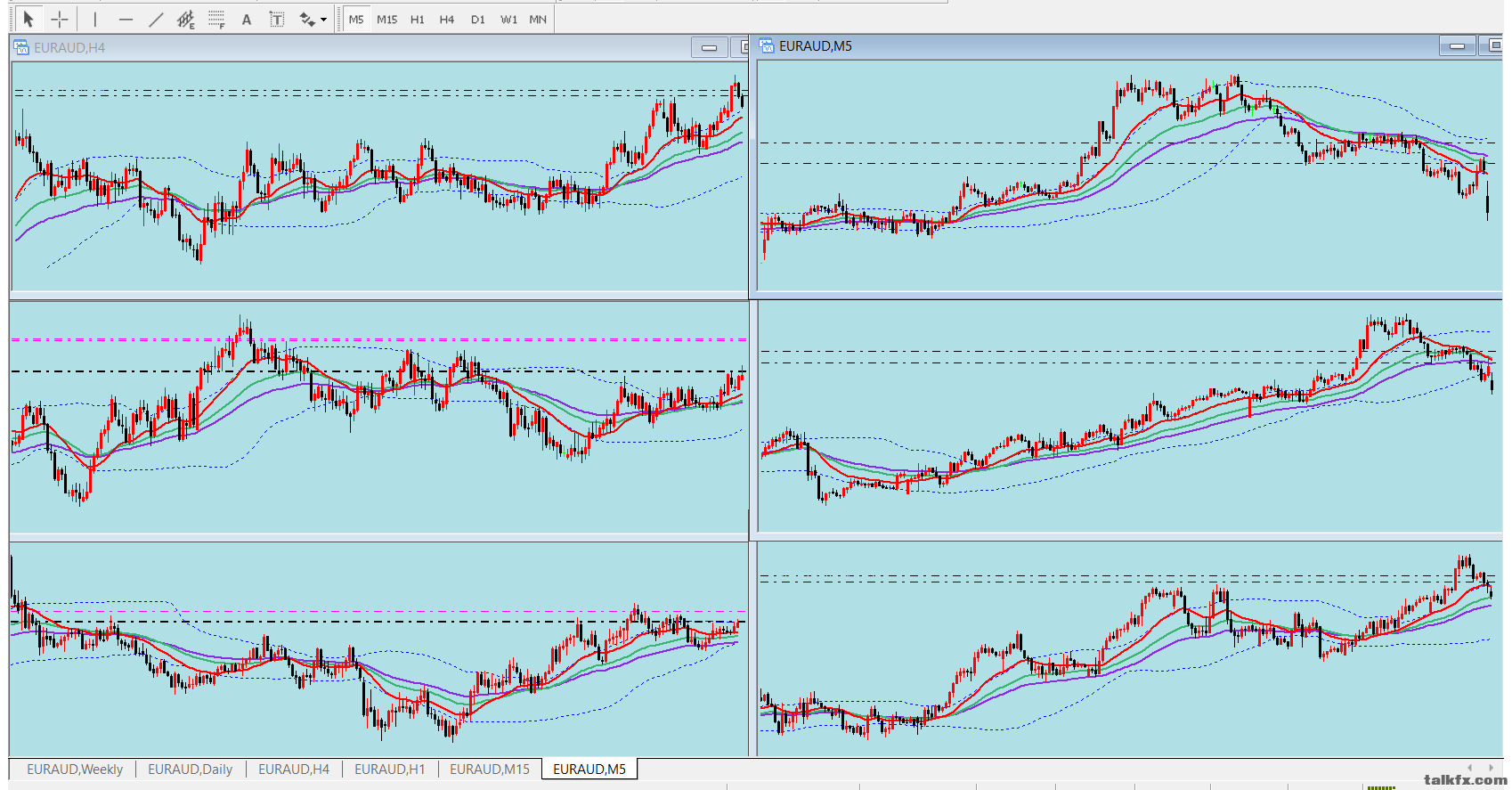Switch to H1 timeframe in toolbar
Screen dimensions: 1512x790
pos(418,19)
